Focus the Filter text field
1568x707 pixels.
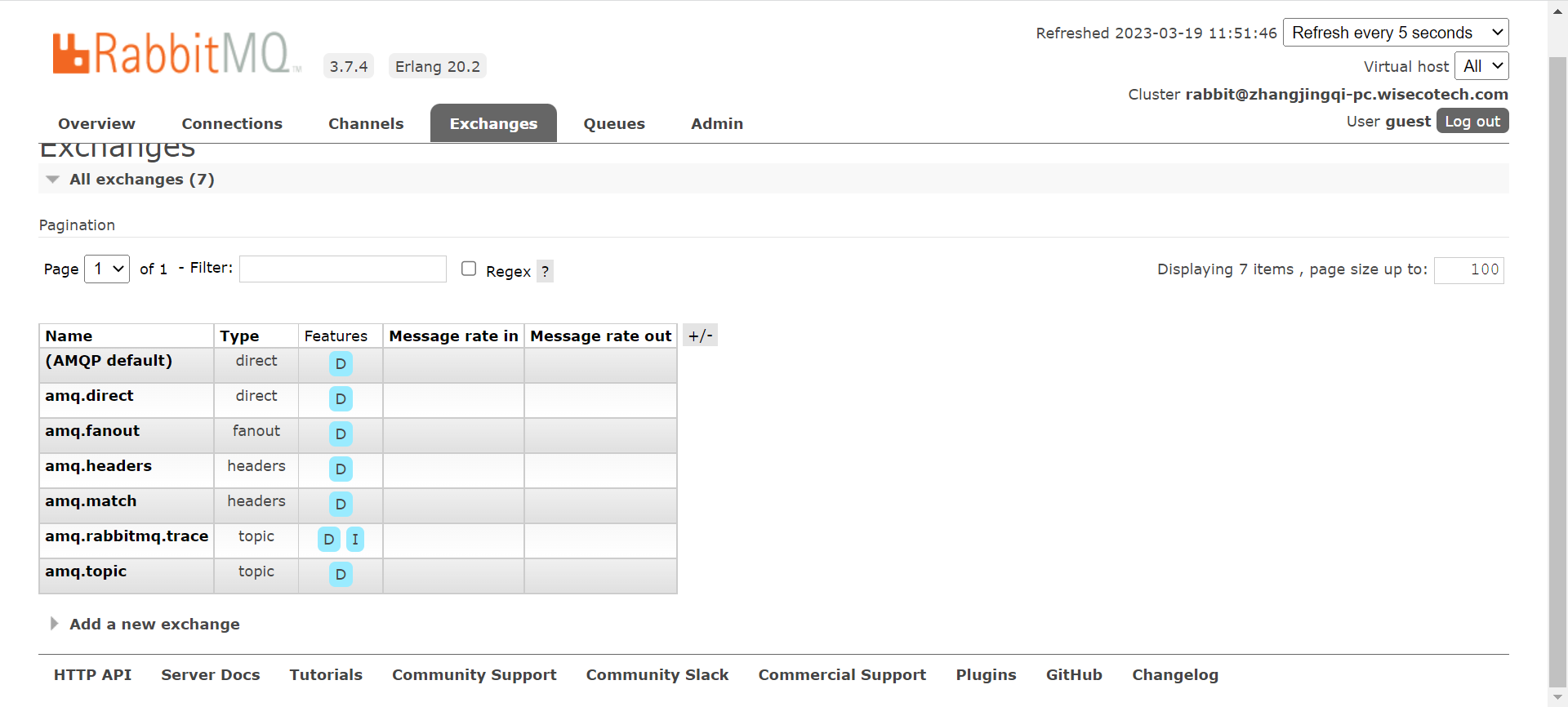coord(343,269)
